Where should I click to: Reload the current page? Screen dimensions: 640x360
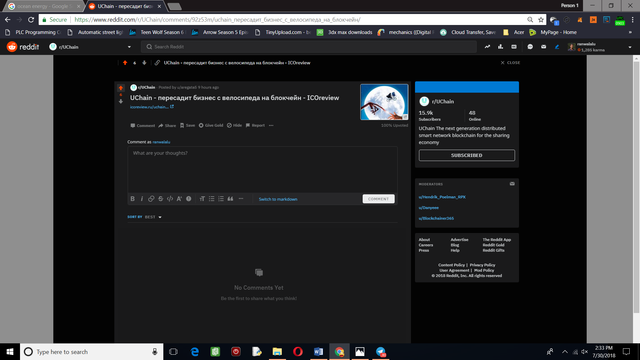31,20
